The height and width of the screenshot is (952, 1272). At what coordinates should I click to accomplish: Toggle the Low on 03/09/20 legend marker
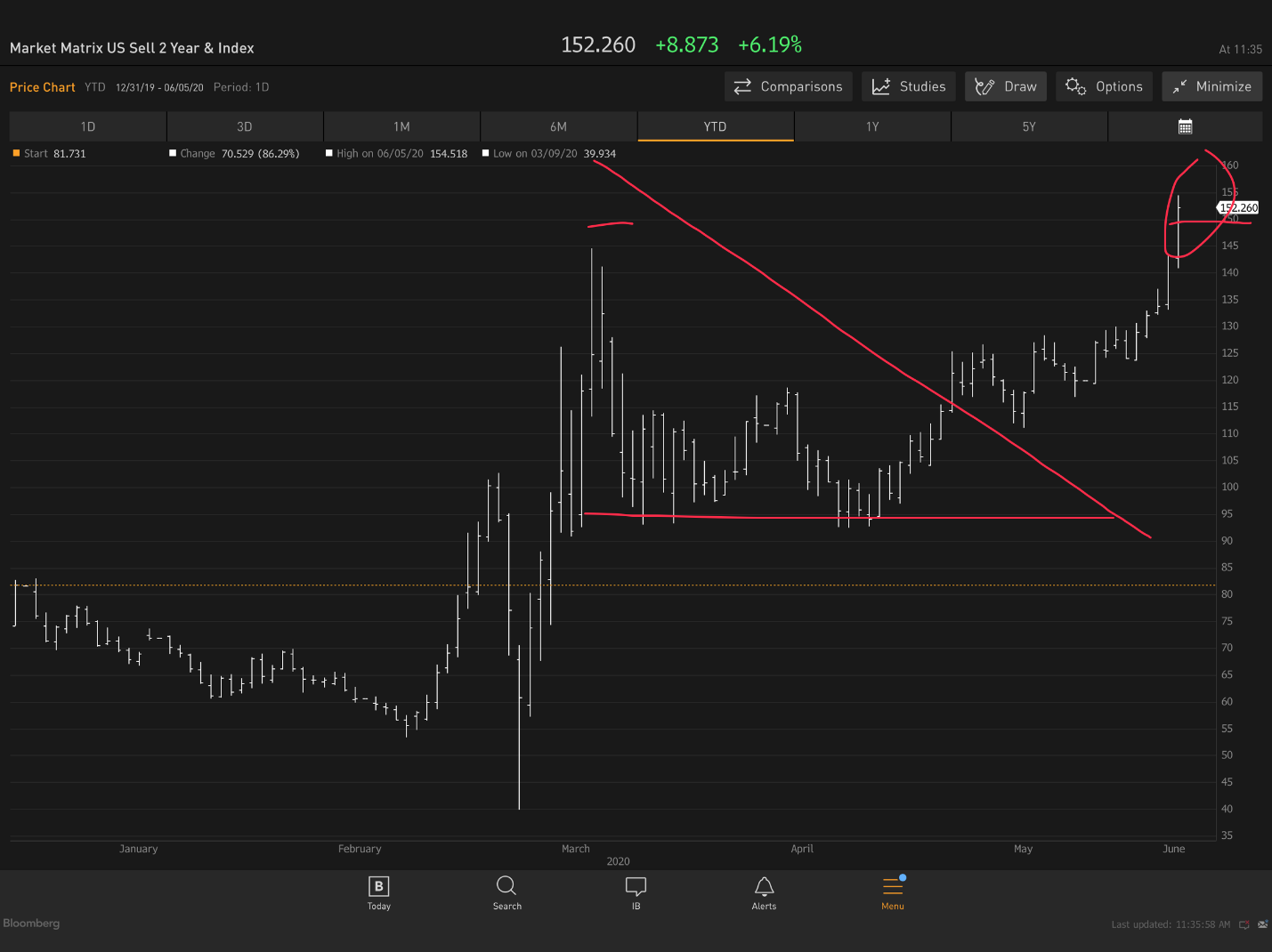486,153
